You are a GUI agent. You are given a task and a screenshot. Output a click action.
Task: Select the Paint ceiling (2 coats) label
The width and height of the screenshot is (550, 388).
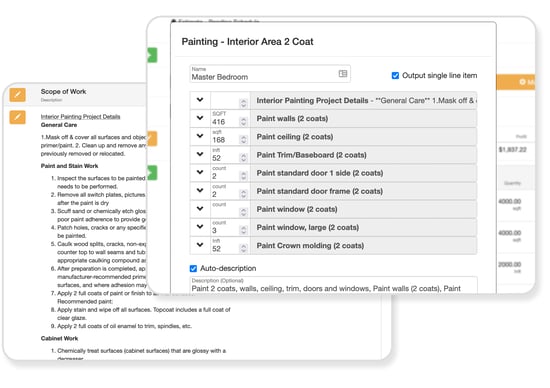pos(295,137)
